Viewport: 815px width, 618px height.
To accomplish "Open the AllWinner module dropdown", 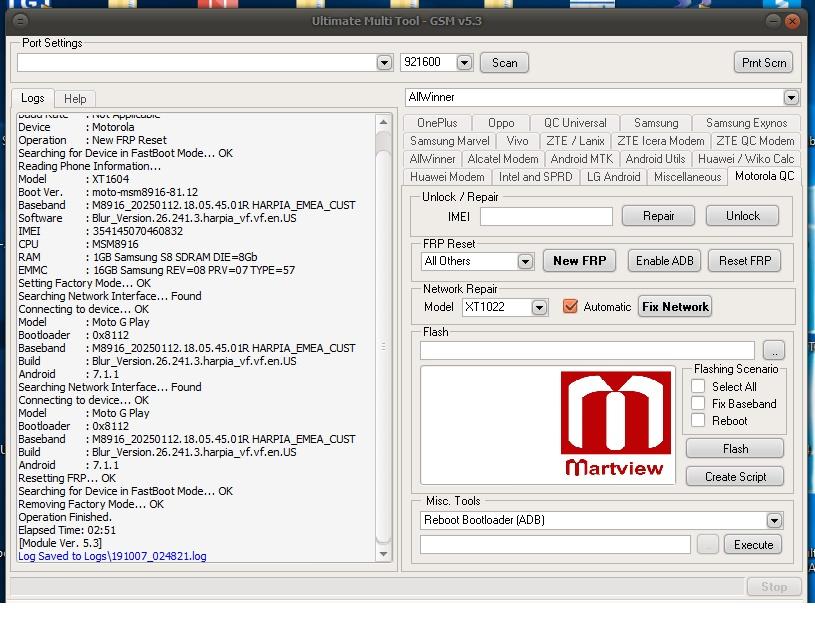I will 791,97.
